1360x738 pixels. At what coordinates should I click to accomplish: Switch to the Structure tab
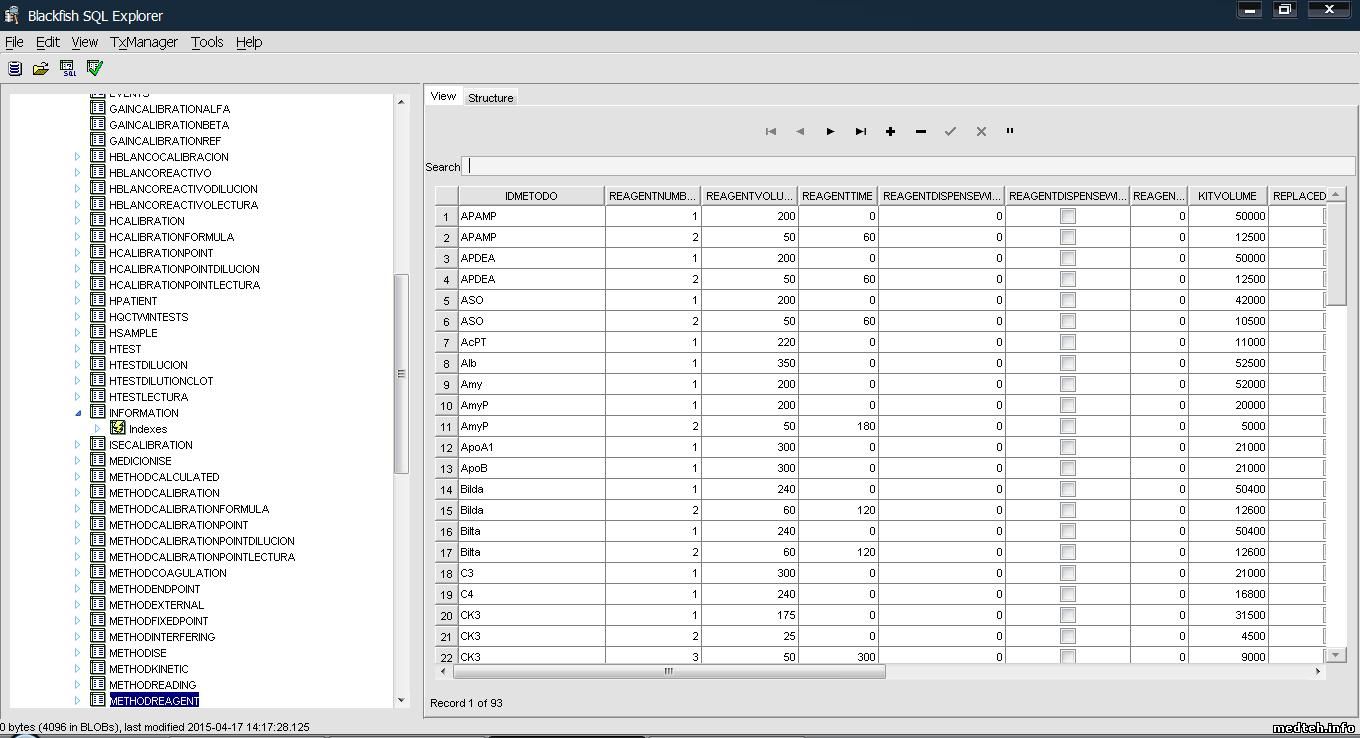tap(490, 98)
